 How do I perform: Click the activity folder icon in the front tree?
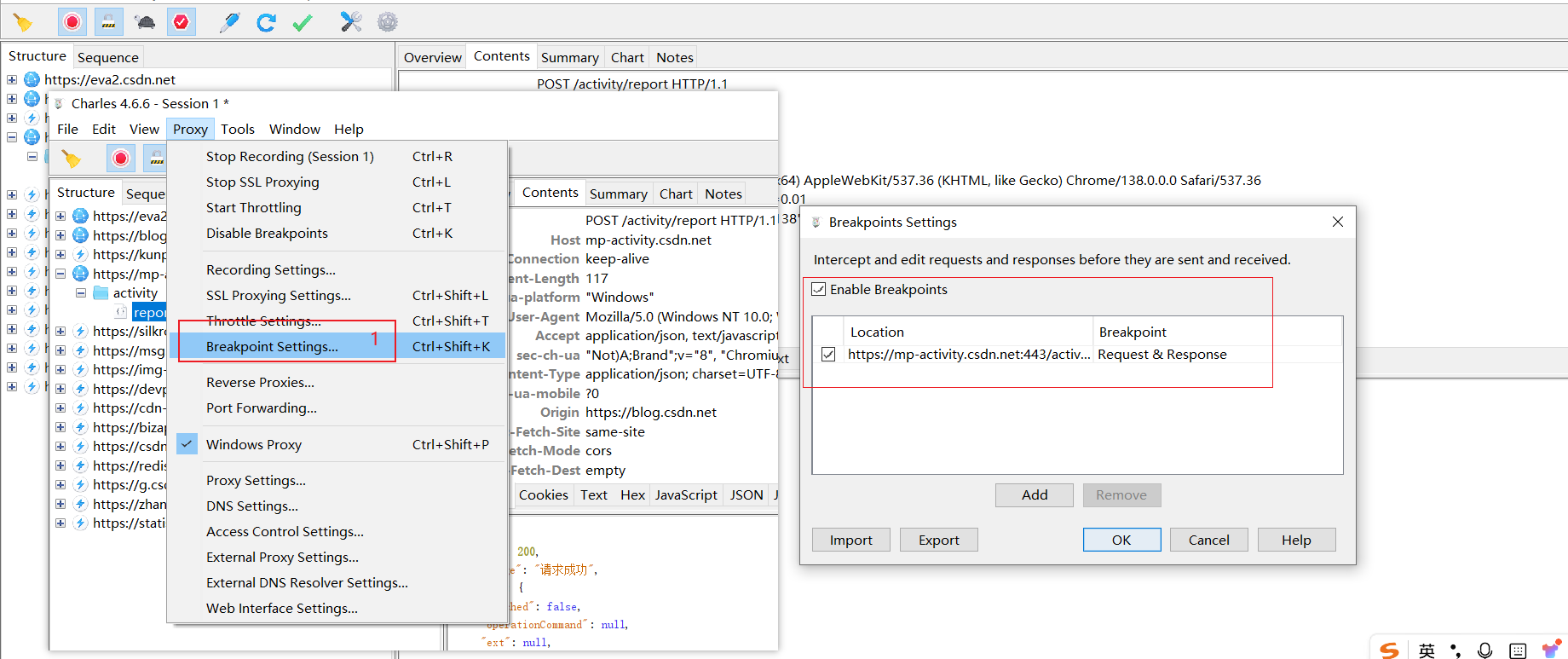[x=101, y=292]
